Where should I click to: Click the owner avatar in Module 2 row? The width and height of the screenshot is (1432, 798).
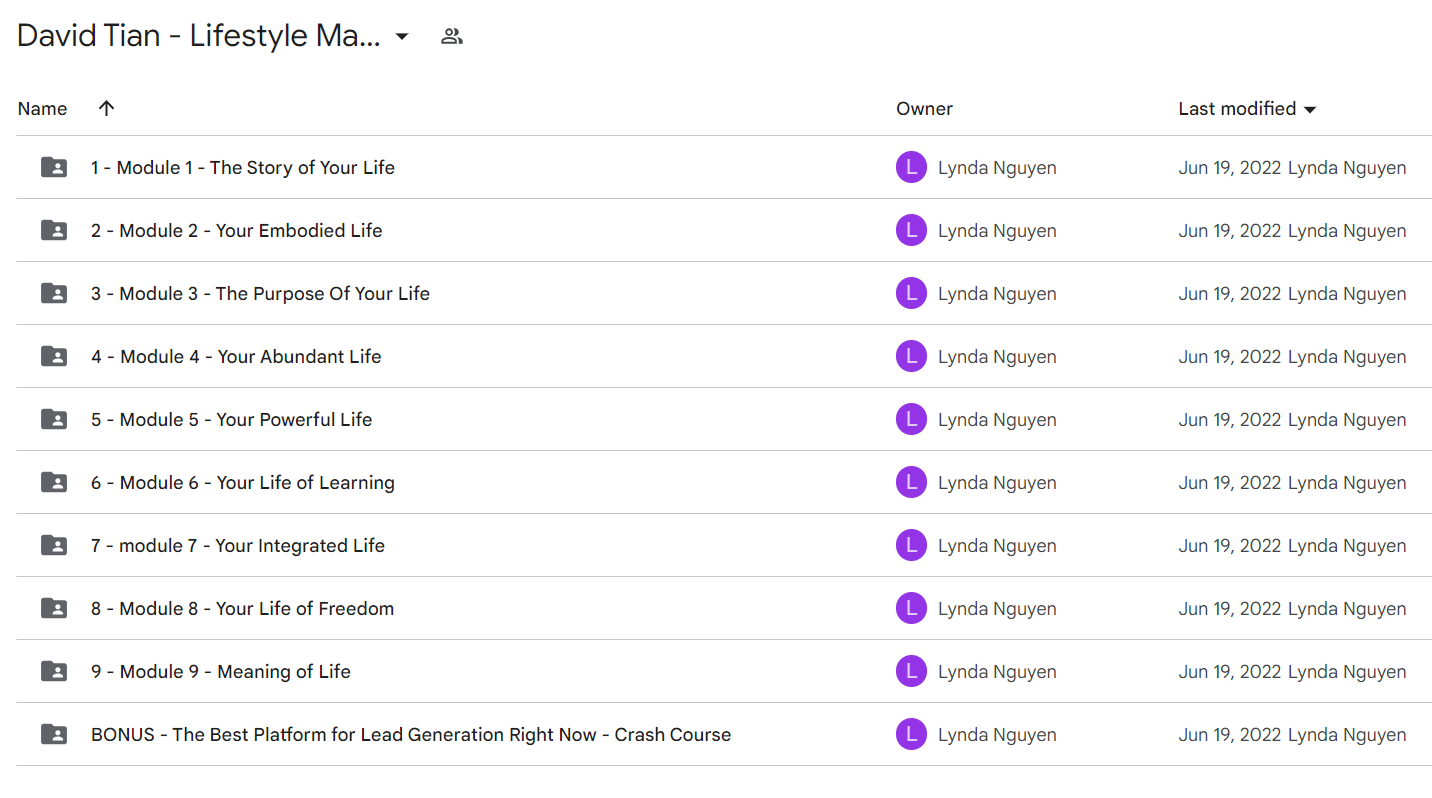(x=911, y=230)
